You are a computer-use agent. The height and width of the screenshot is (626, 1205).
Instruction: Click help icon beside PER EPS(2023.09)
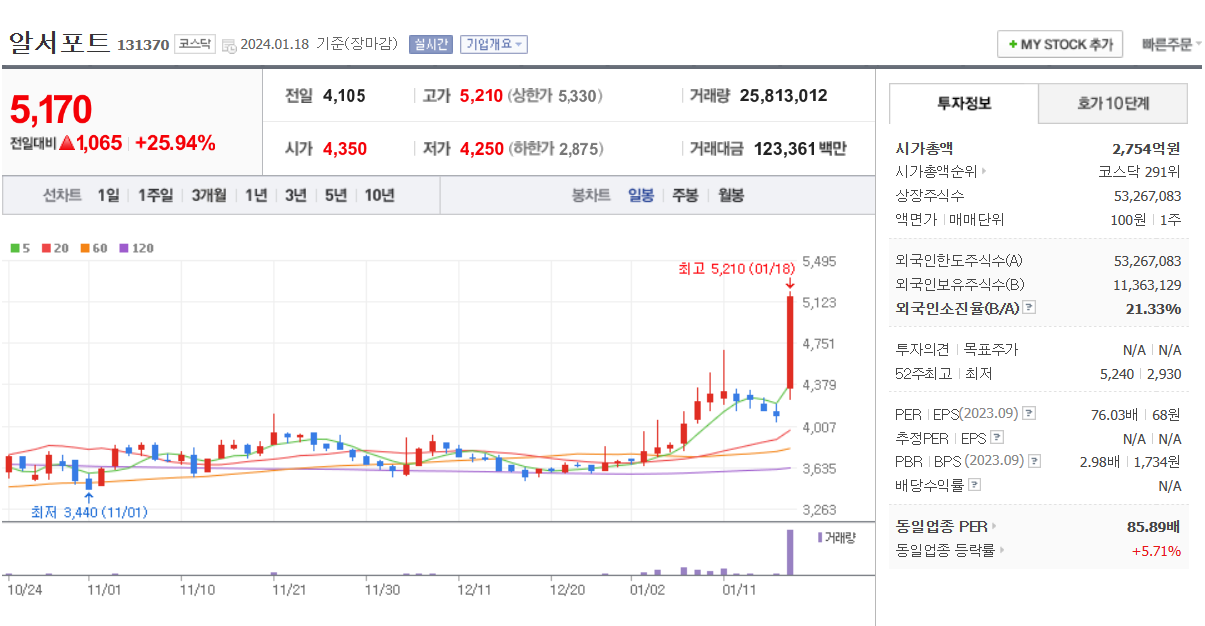tap(1029, 413)
